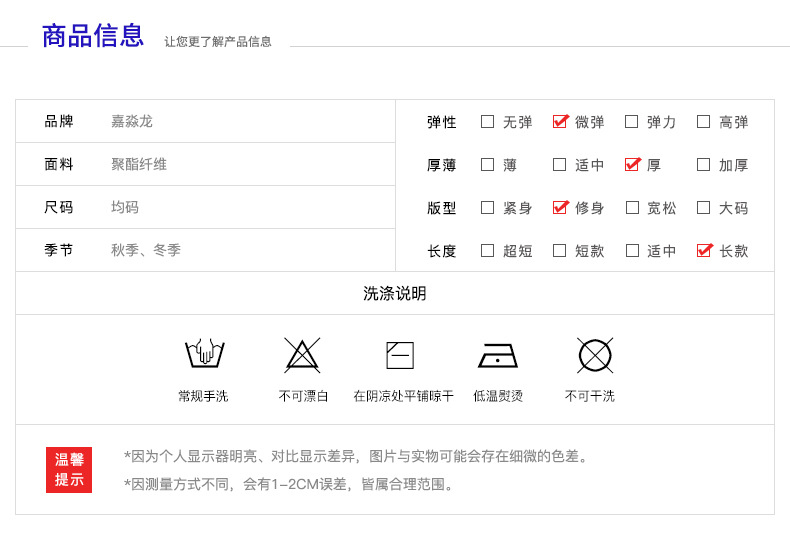Click the 厚薄 row label
The image size is (790, 546).
(x=442, y=165)
